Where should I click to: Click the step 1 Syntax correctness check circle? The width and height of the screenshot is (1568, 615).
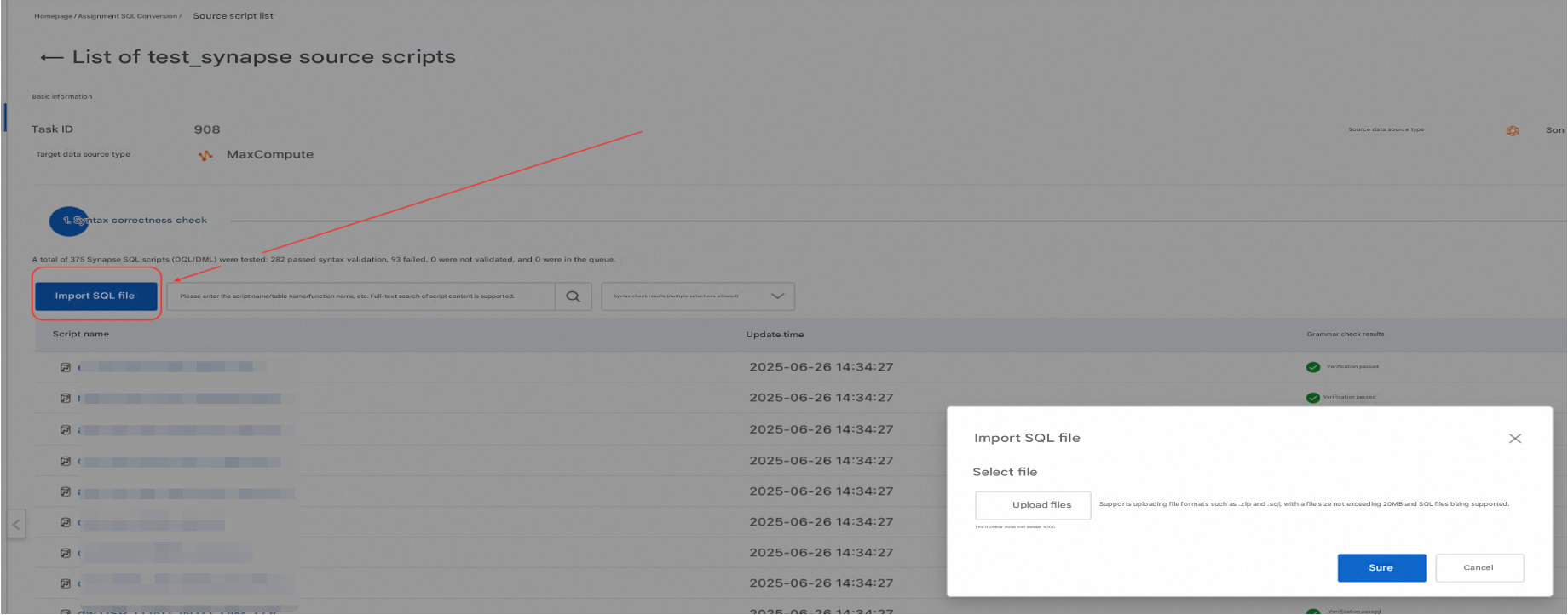(x=69, y=221)
